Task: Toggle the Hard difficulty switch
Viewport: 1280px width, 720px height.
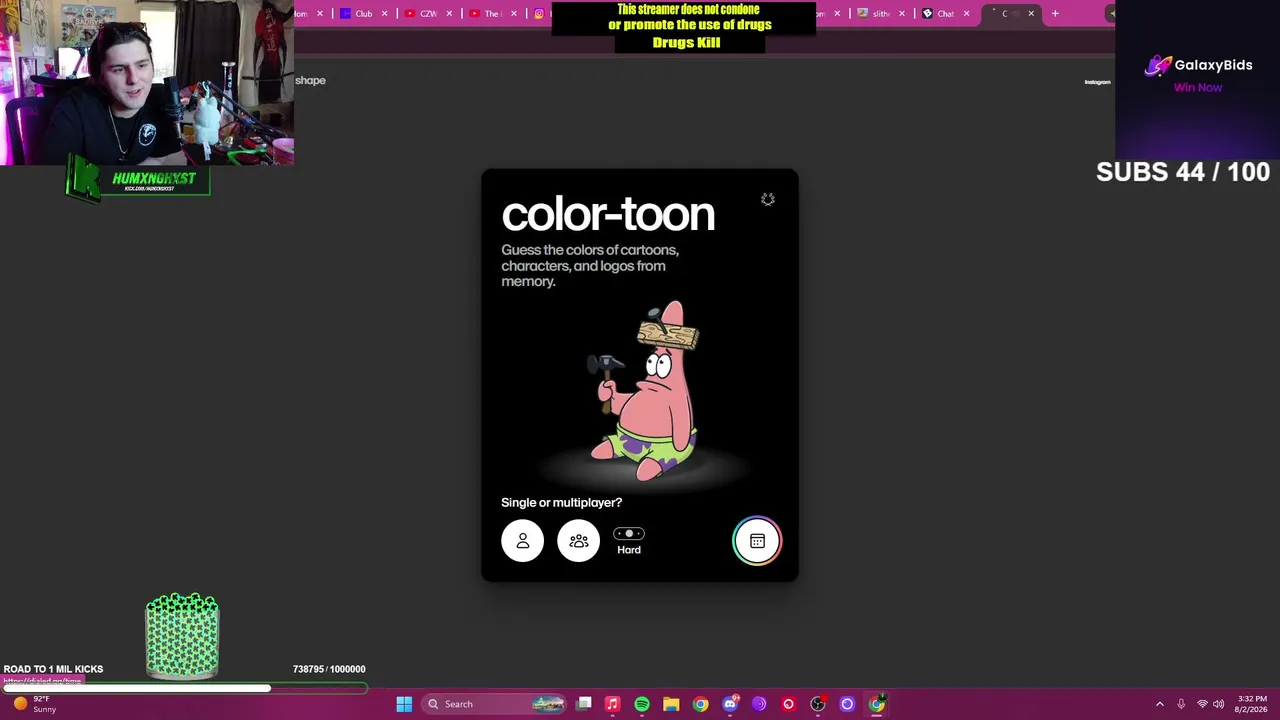Action: pyautogui.click(x=629, y=534)
